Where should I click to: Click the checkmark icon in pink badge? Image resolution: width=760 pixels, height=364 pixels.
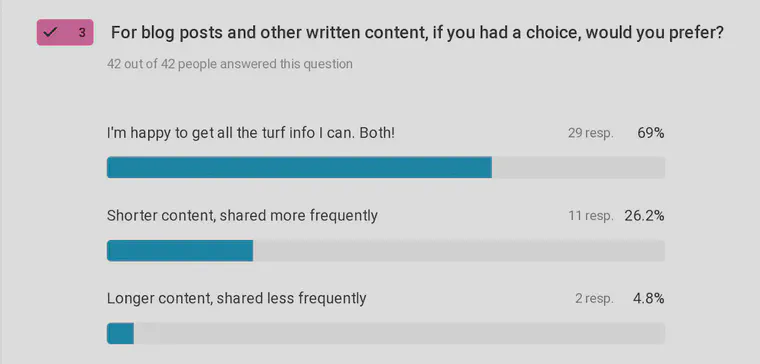pos(50,33)
